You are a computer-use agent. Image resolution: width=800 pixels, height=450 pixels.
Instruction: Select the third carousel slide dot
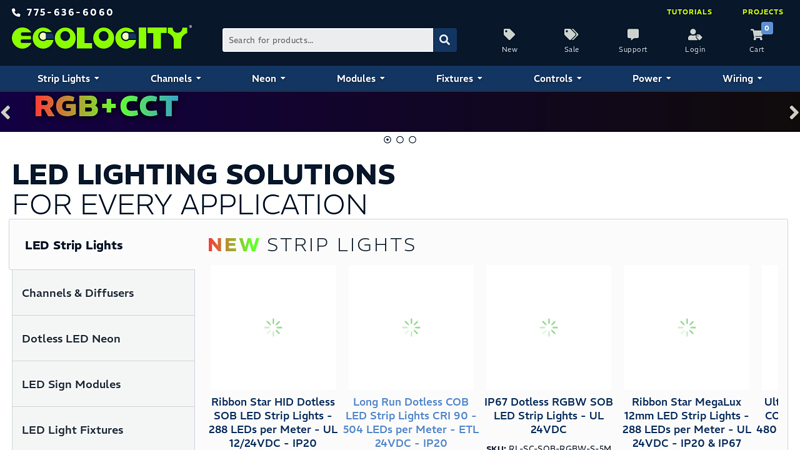(x=412, y=140)
